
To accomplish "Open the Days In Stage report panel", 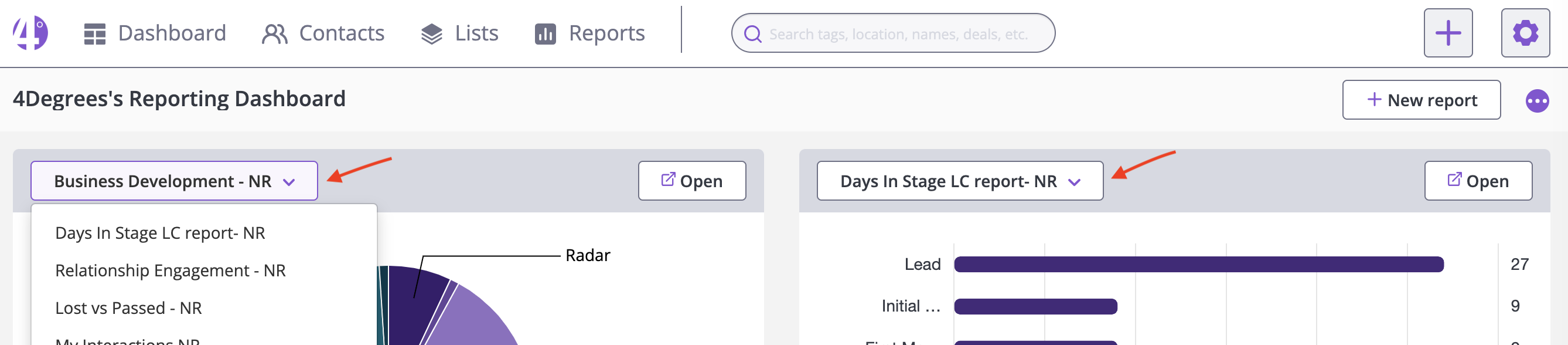I will pos(1478,181).
